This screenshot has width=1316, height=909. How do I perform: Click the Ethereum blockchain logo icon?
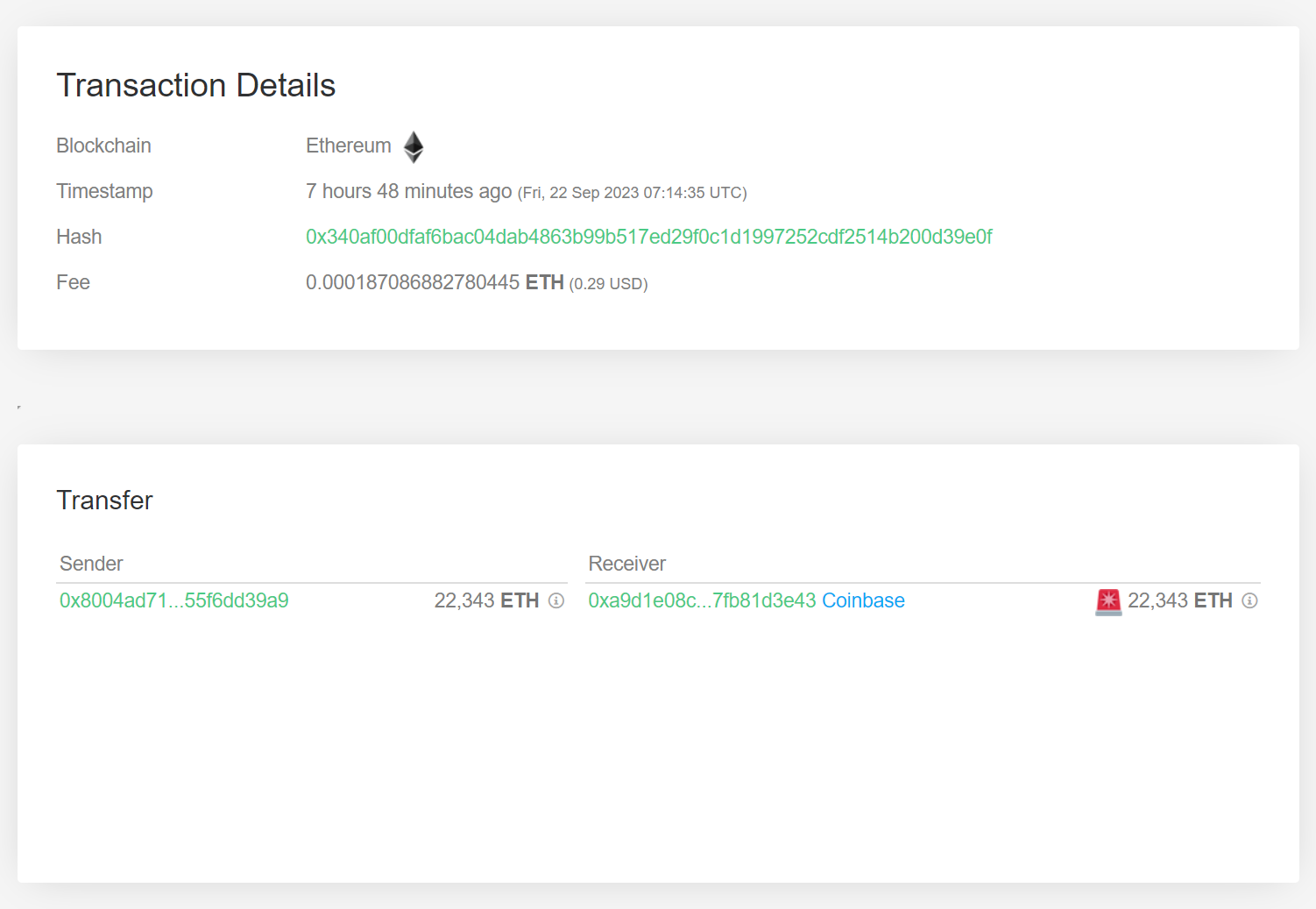click(413, 146)
